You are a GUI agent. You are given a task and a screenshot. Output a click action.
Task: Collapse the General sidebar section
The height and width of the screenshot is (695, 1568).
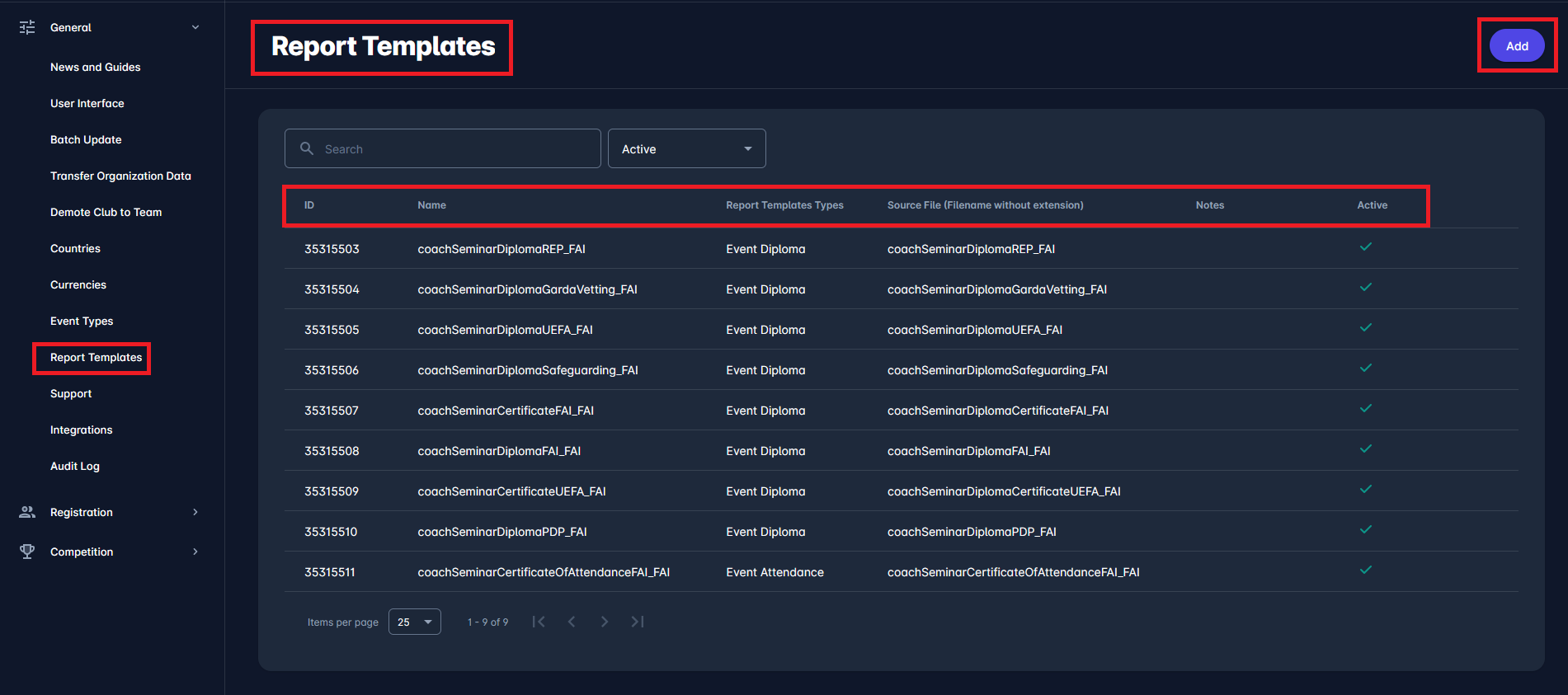195,27
